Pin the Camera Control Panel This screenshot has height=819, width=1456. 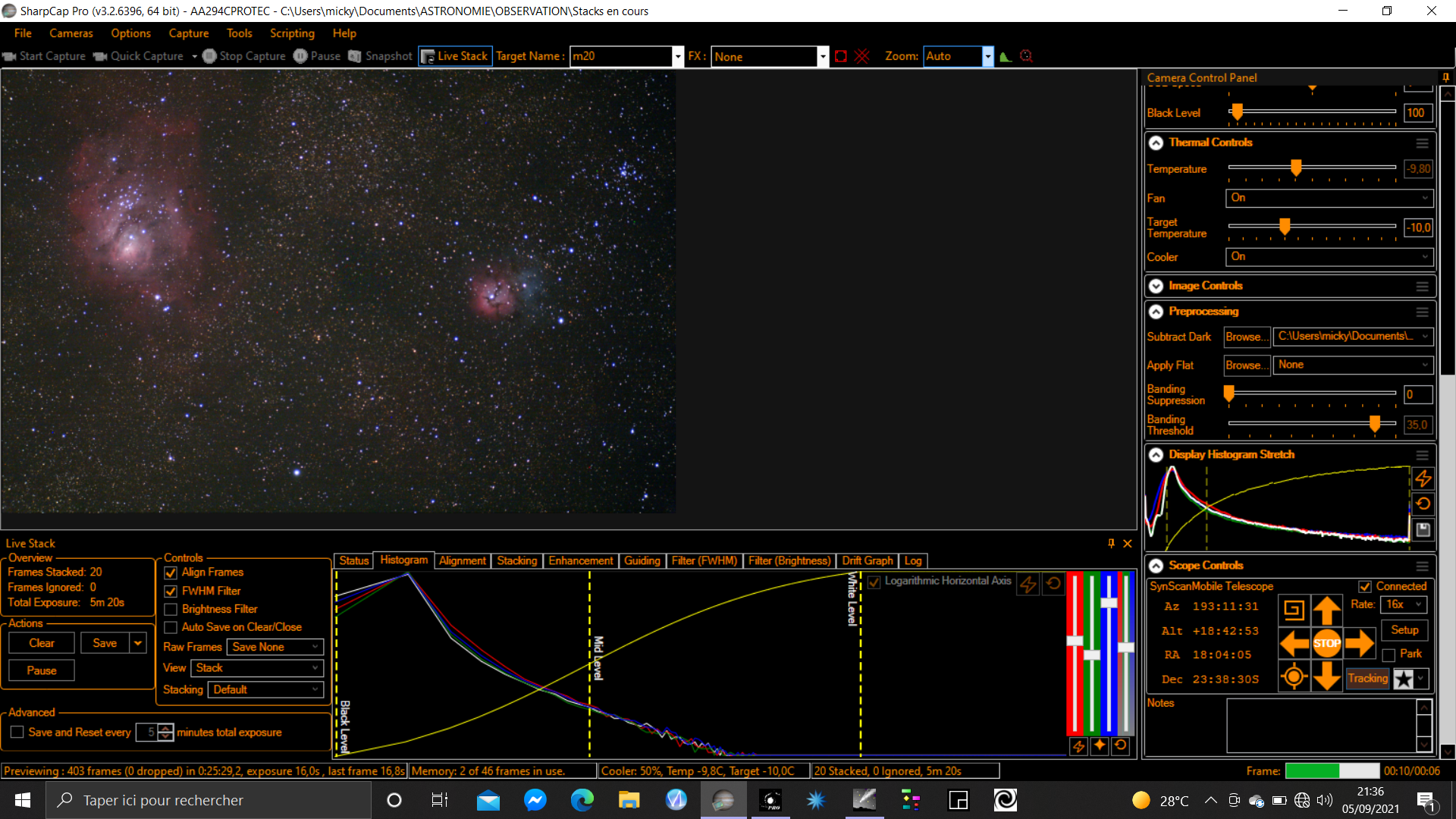point(1445,77)
